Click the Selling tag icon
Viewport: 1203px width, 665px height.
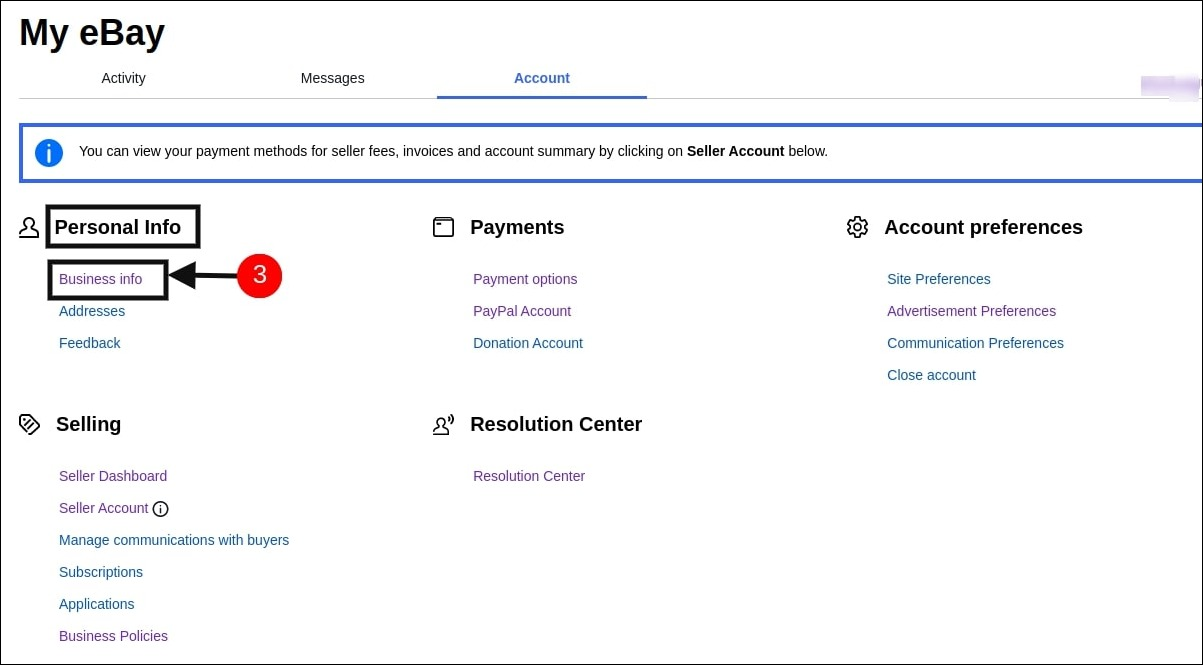click(29, 424)
